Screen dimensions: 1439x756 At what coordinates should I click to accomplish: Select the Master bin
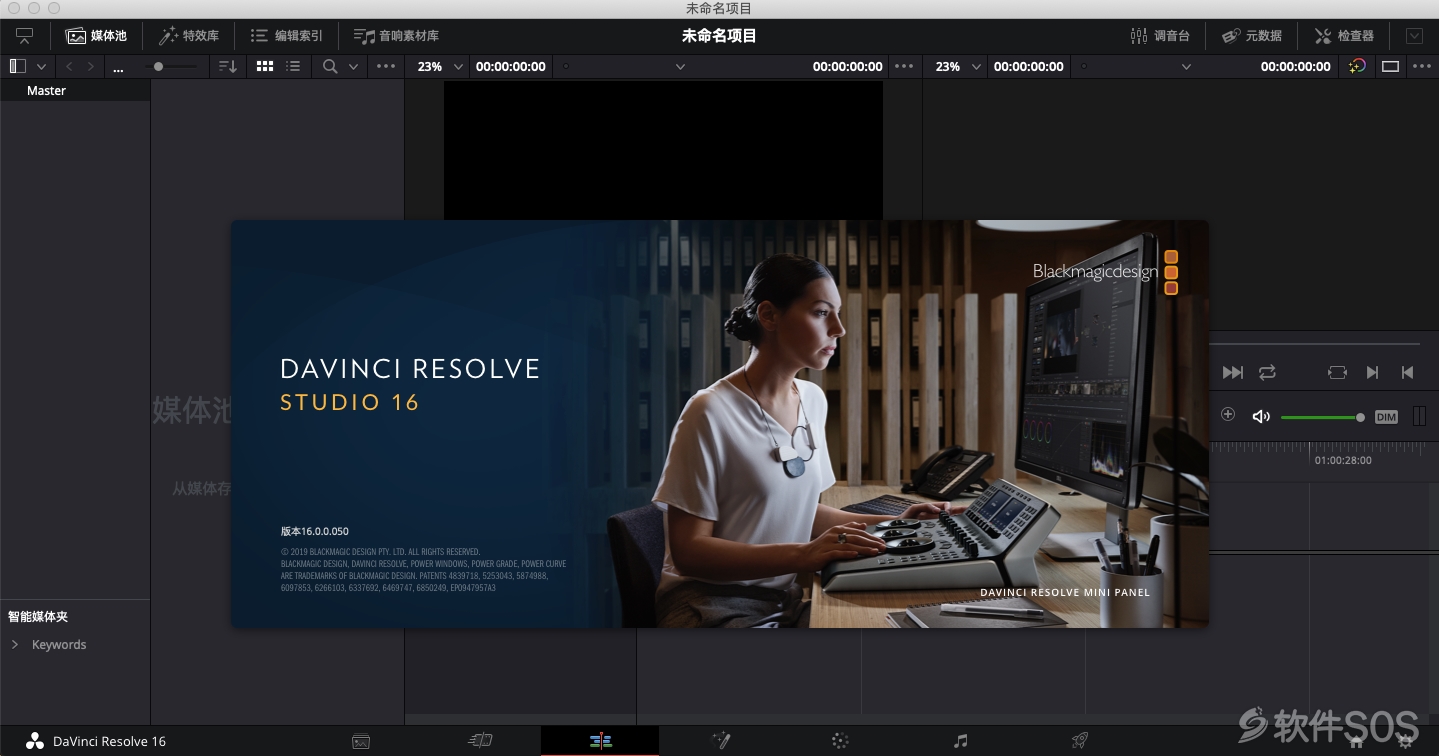click(75, 90)
